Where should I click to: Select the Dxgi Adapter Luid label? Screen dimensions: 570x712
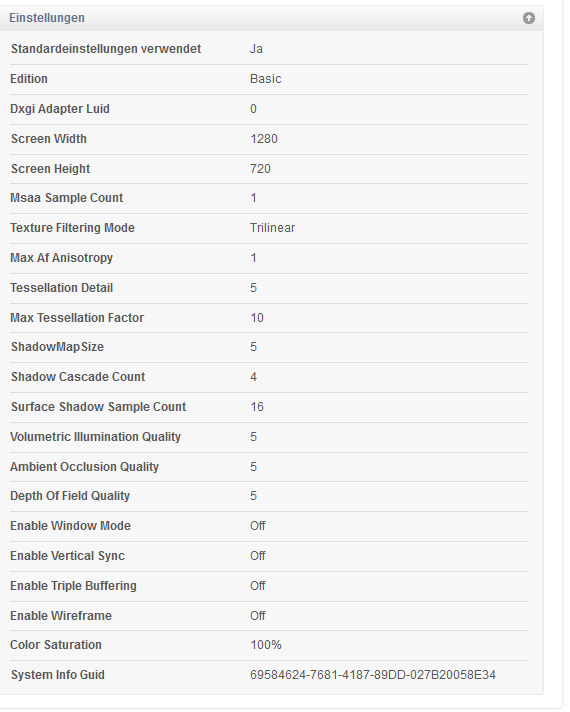tap(60, 109)
